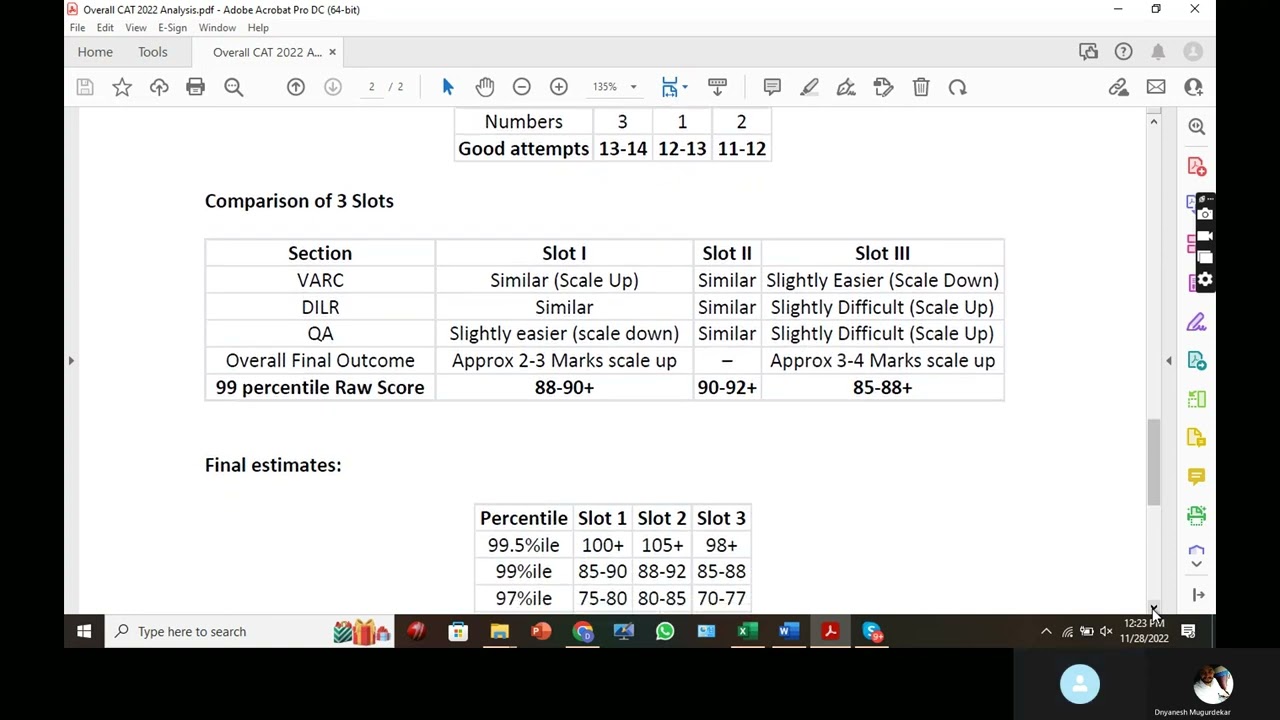This screenshot has height=720, width=1280.
Task: Open Fill & Sign tool in right pane
Action: (1197, 322)
